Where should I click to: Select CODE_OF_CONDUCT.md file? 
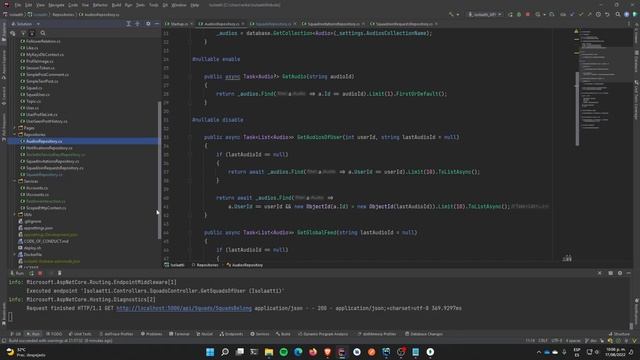tap(46, 241)
